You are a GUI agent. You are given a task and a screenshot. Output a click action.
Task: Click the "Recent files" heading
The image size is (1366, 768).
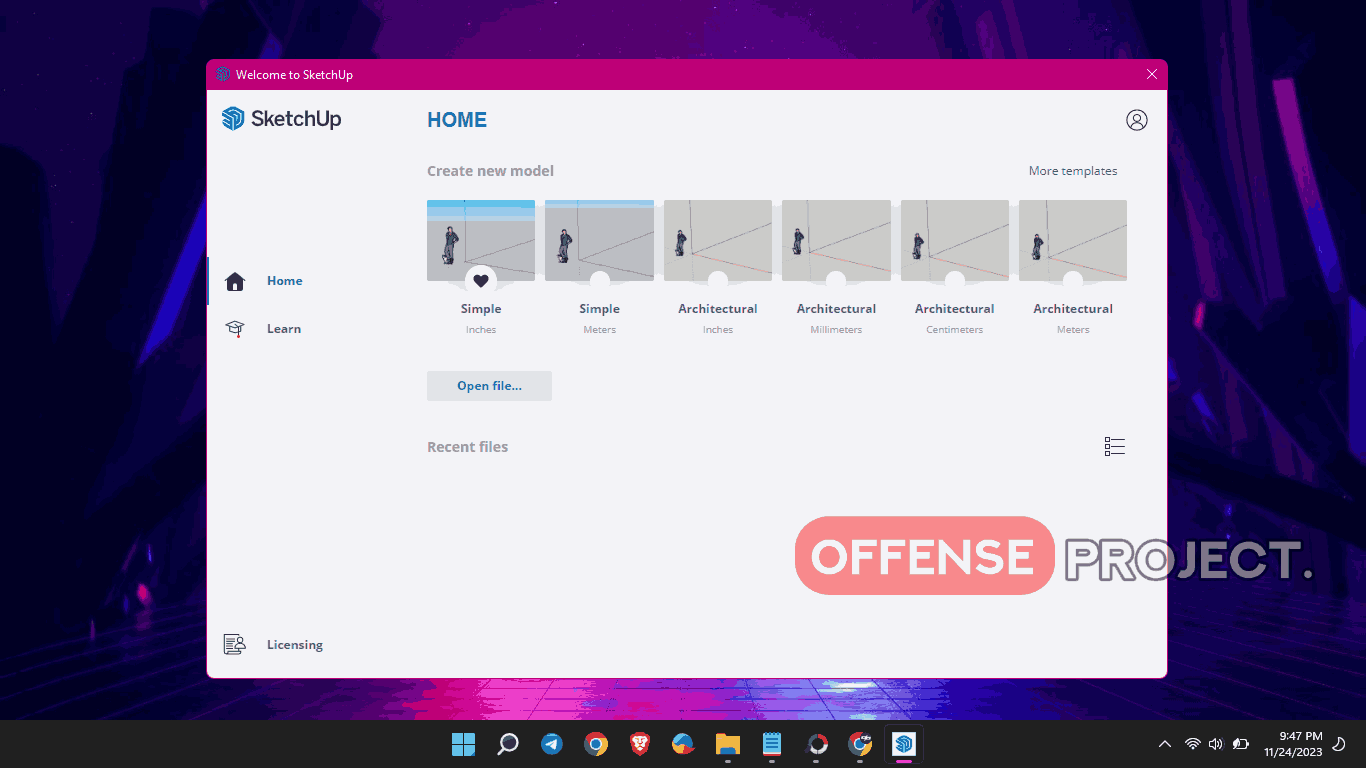pyautogui.click(x=467, y=447)
